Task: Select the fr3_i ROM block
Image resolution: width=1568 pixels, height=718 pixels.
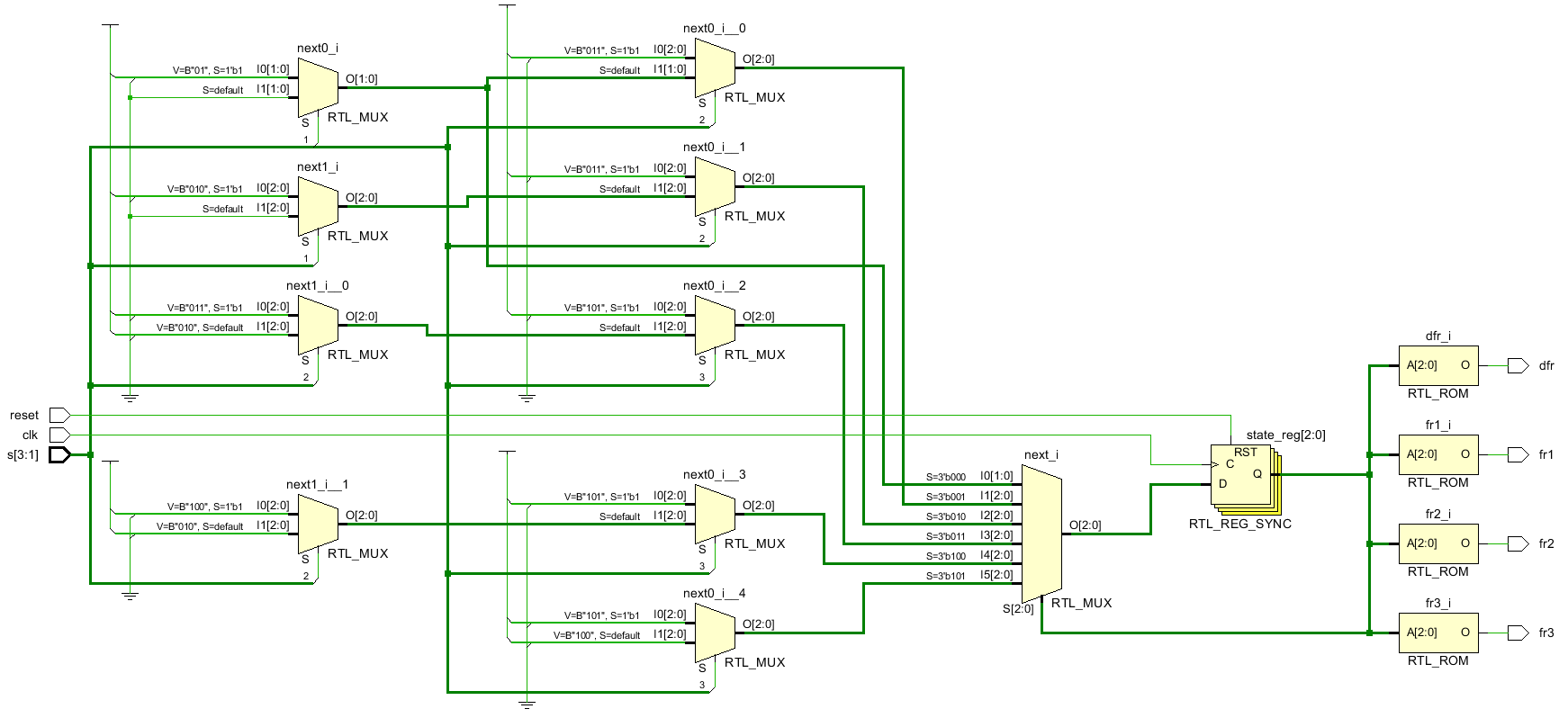Action: point(1438,633)
